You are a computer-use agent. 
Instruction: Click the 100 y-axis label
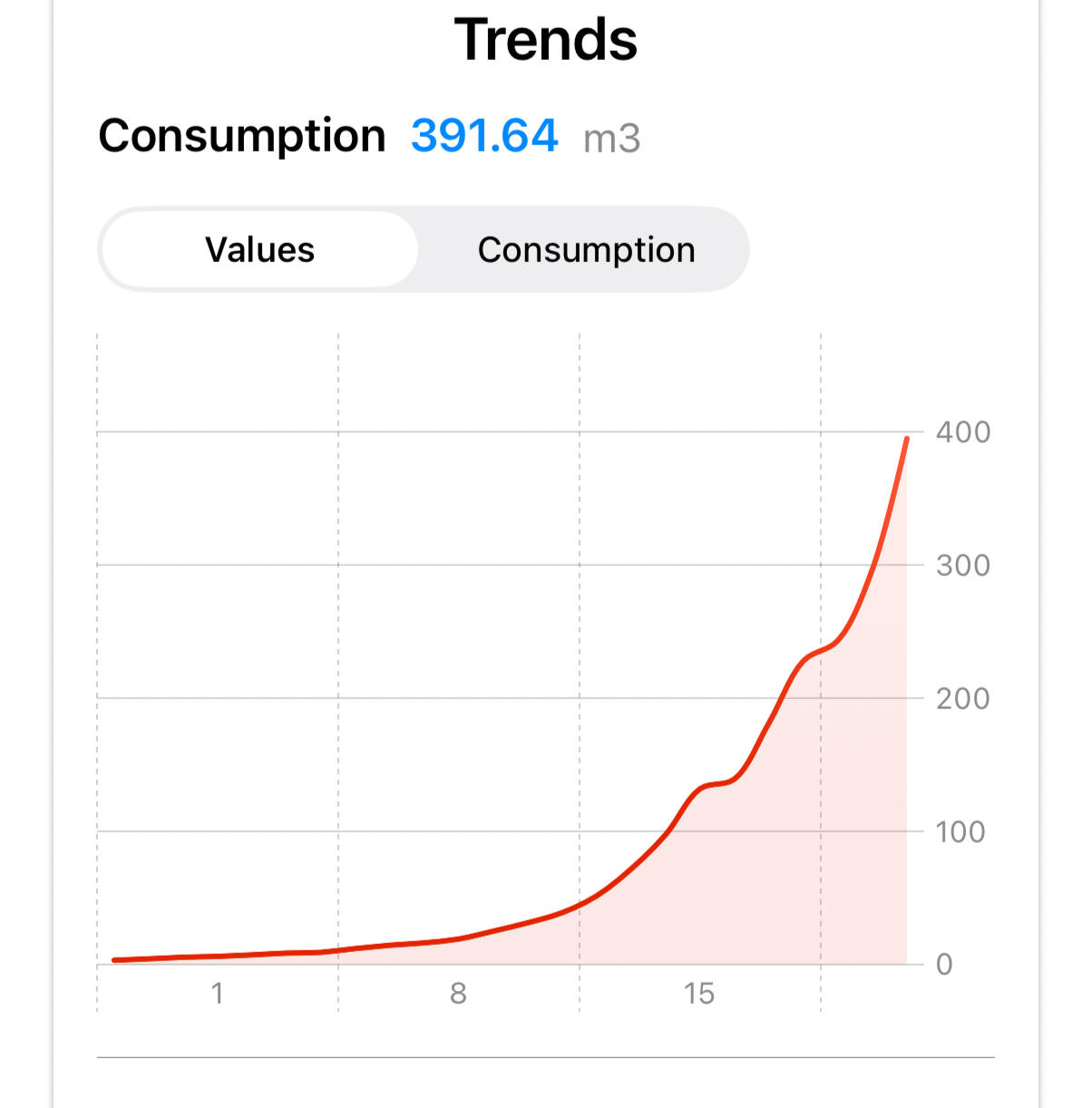click(960, 831)
